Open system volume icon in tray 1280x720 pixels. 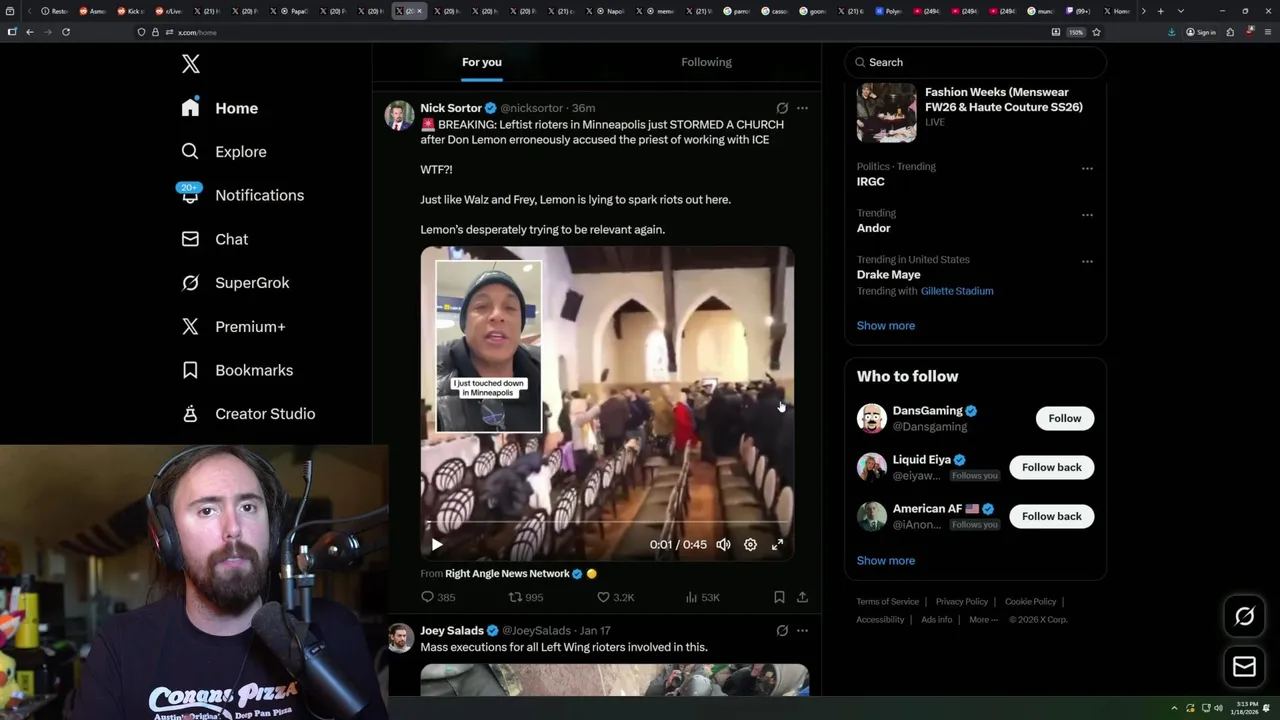point(1218,708)
